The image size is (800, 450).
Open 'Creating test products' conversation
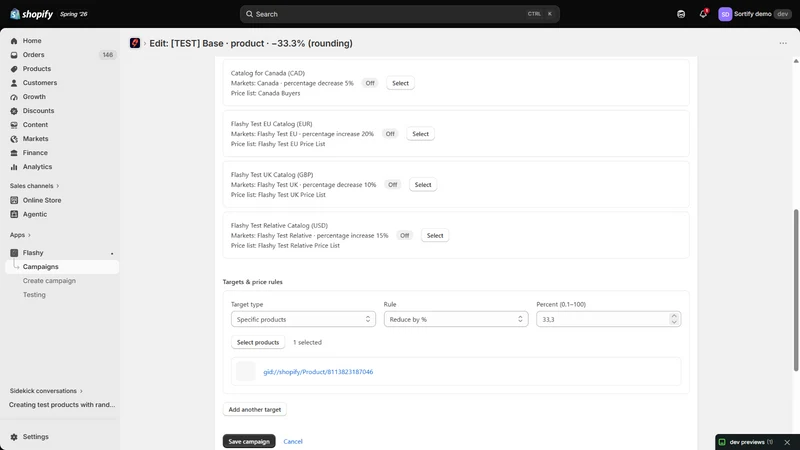pos(62,405)
